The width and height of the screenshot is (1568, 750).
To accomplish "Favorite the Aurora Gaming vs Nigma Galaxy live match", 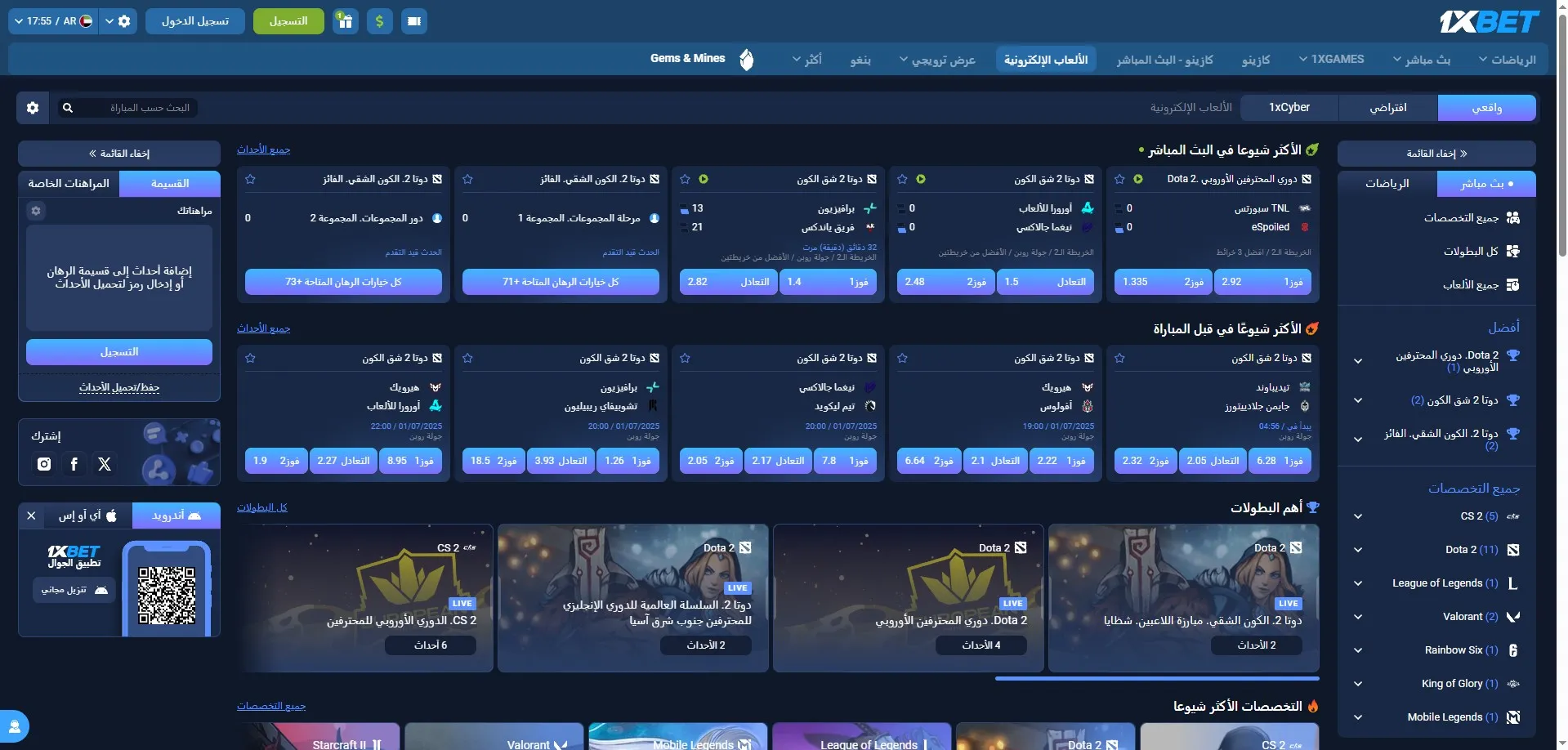I will (x=902, y=179).
